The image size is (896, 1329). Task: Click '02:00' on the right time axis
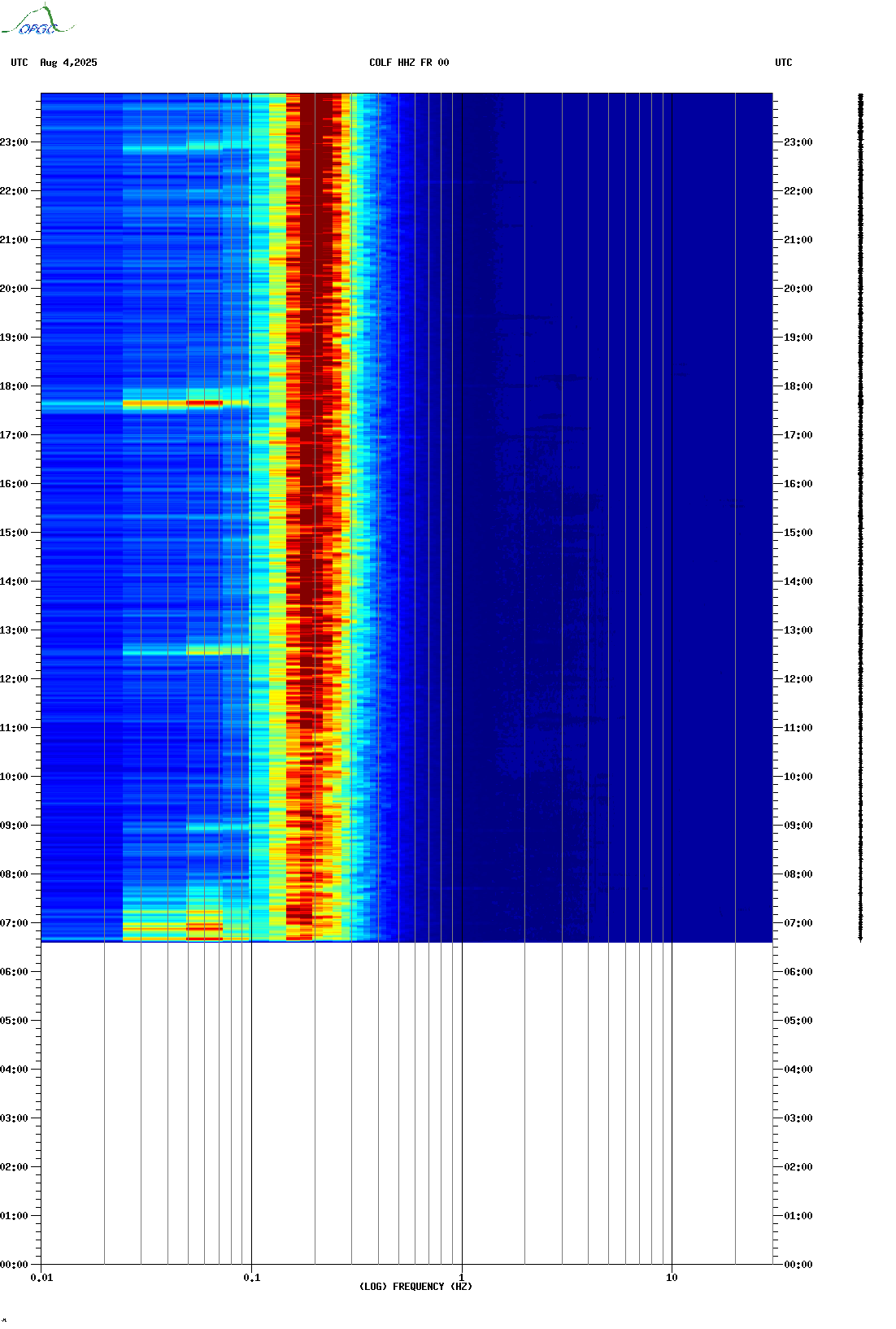point(798,1167)
